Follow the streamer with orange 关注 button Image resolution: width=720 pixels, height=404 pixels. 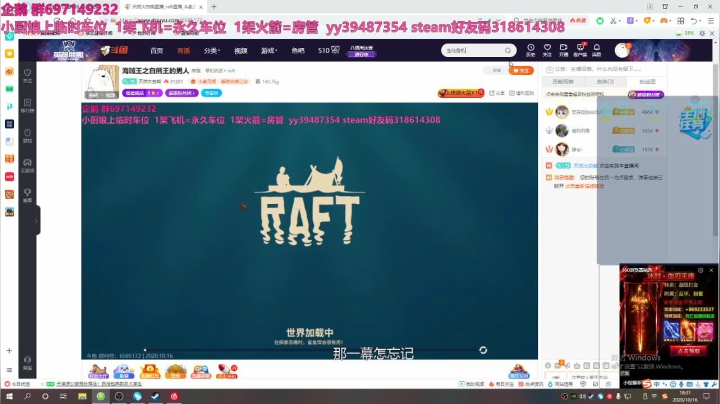(521, 71)
